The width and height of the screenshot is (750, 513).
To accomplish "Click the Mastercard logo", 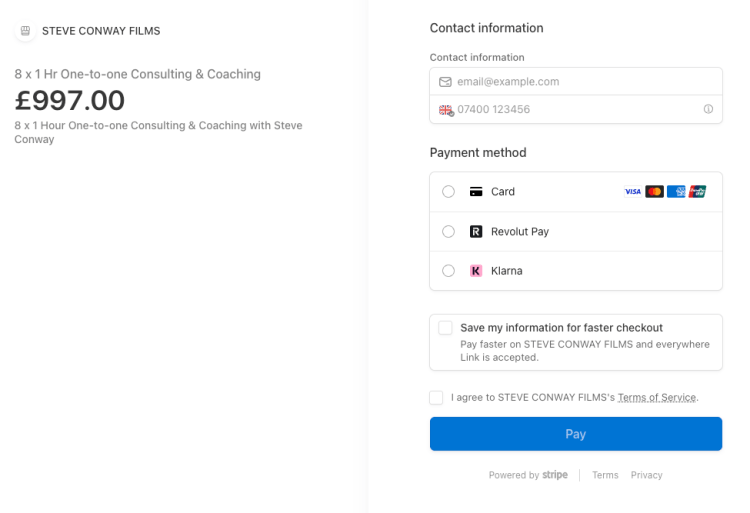I will [x=654, y=192].
